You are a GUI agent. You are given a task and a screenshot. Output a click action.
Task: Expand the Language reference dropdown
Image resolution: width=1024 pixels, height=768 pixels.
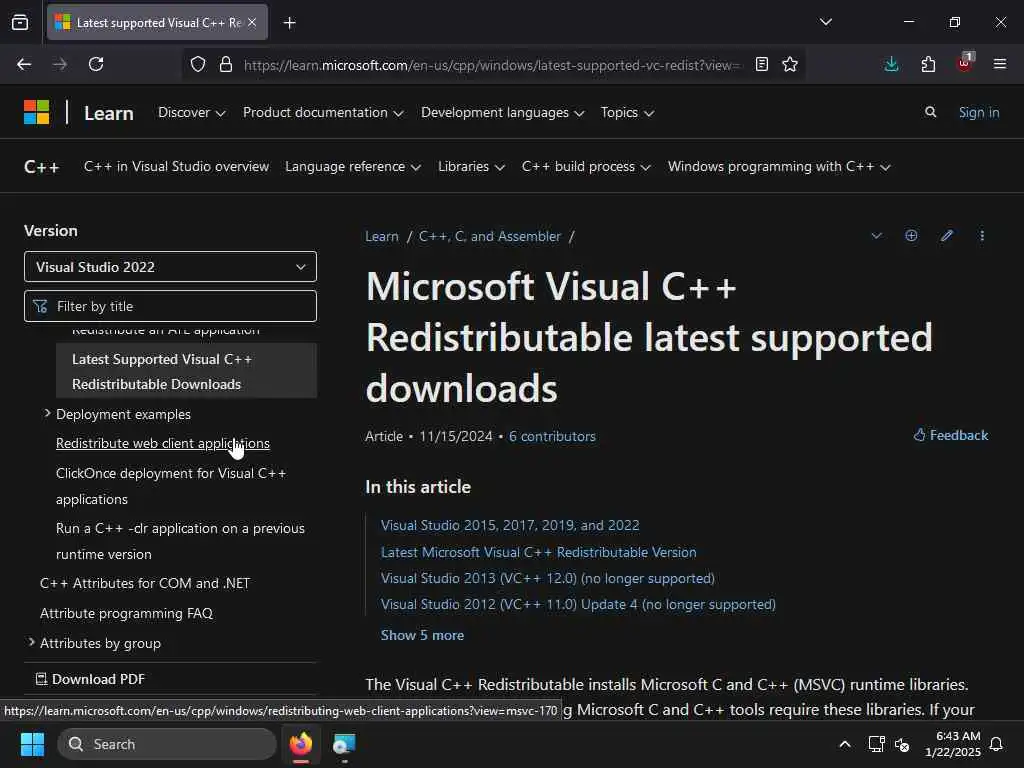click(x=353, y=167)
